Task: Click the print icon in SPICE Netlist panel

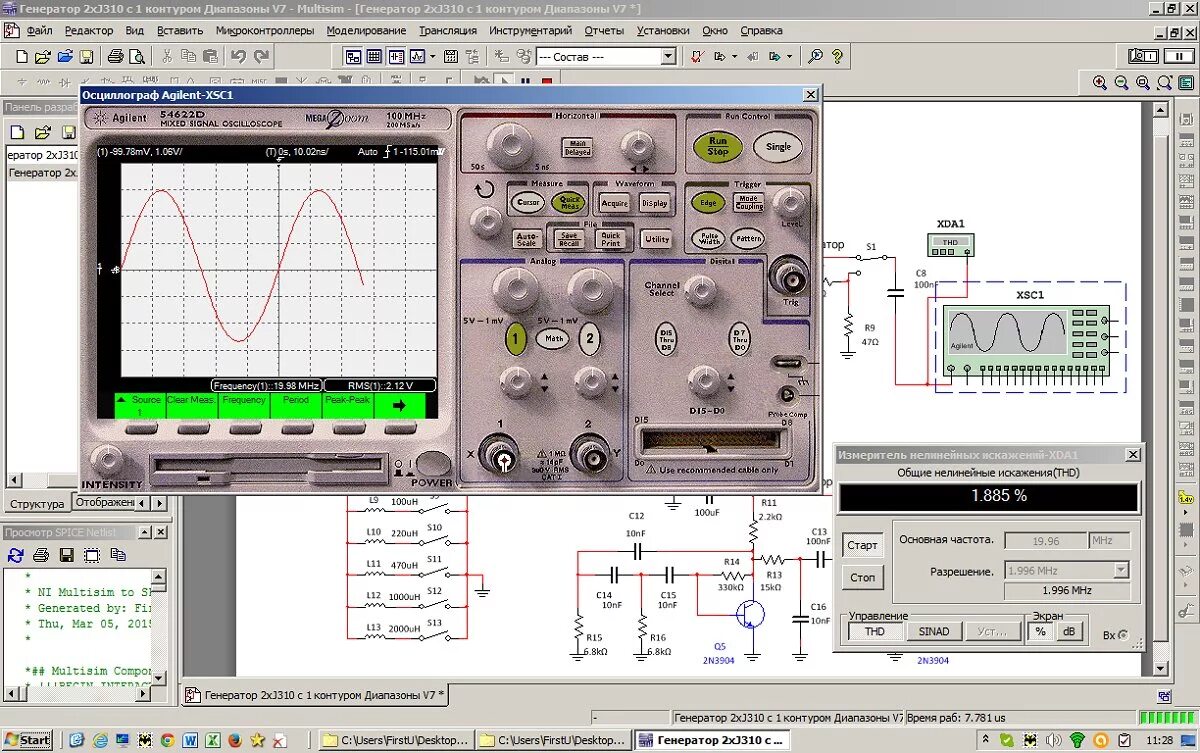Action: tap(41, 554)
